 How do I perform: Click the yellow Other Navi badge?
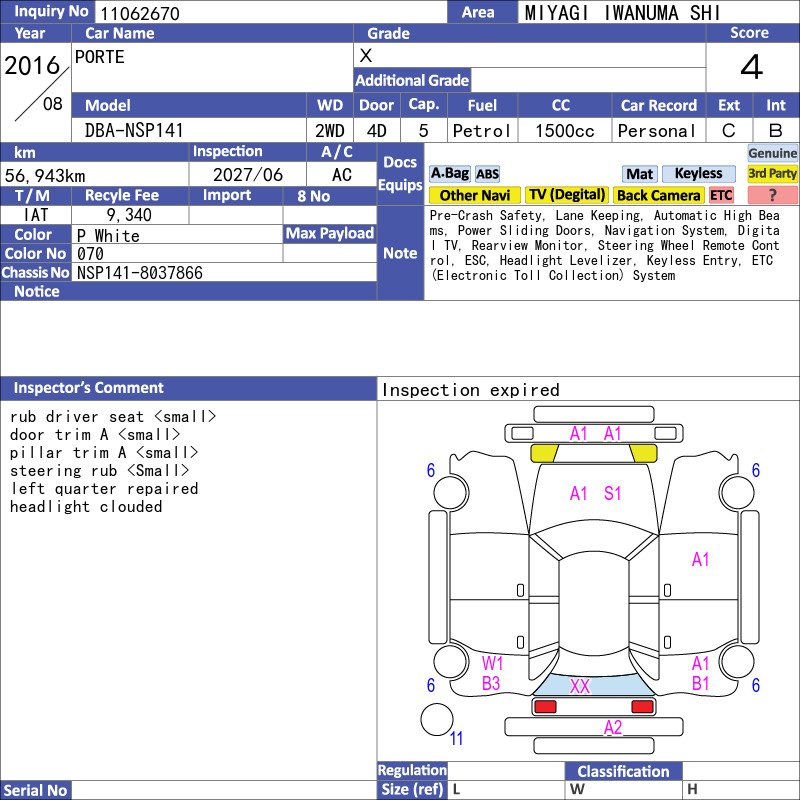click(474, 195)
